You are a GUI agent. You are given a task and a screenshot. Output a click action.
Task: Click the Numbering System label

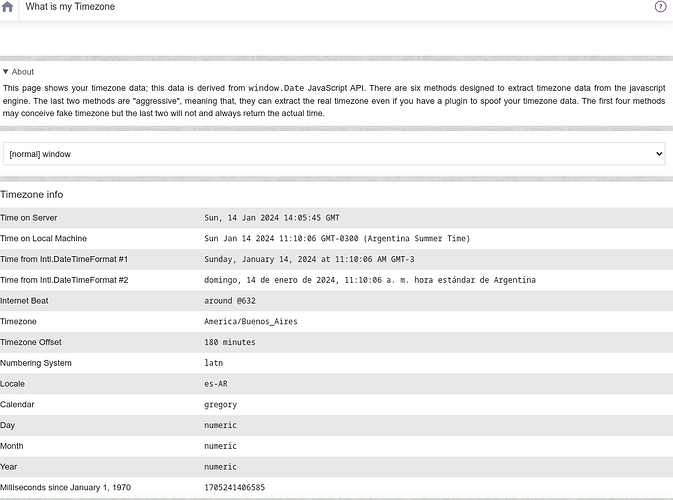click(36, 363)
